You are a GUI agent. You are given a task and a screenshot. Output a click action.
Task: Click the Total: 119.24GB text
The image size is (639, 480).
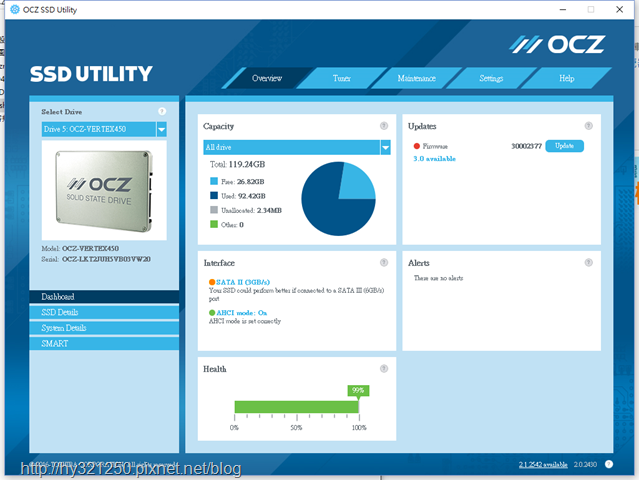pyautogui.click(x=238, y=164)
